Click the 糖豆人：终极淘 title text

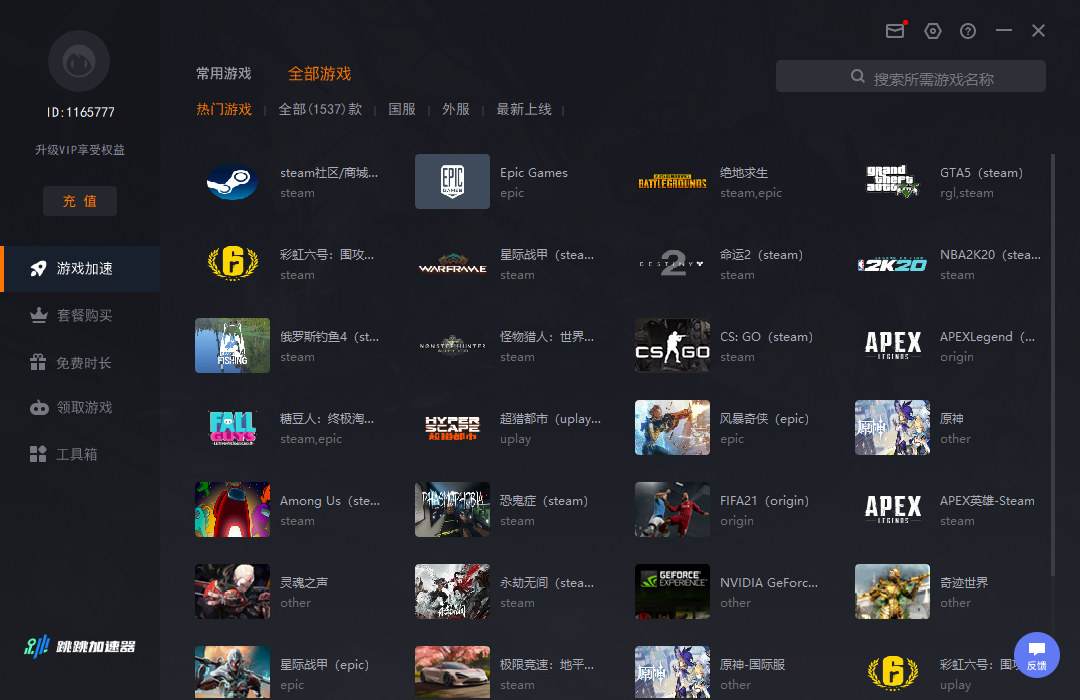(x=327, y=419)
